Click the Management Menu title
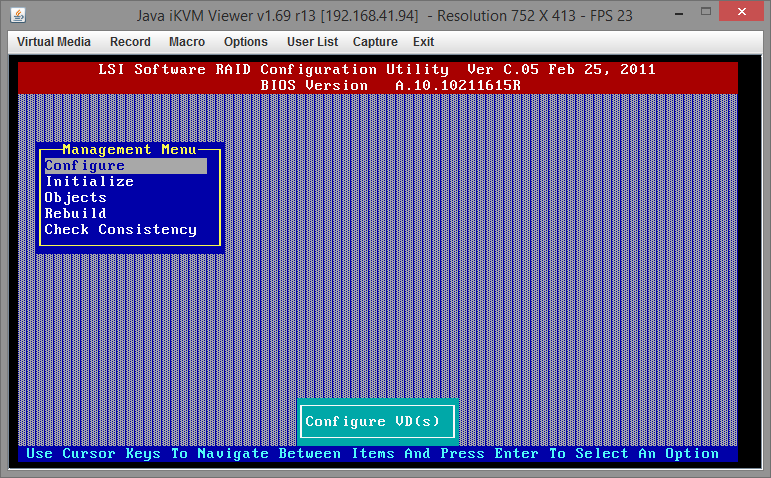 129,149
